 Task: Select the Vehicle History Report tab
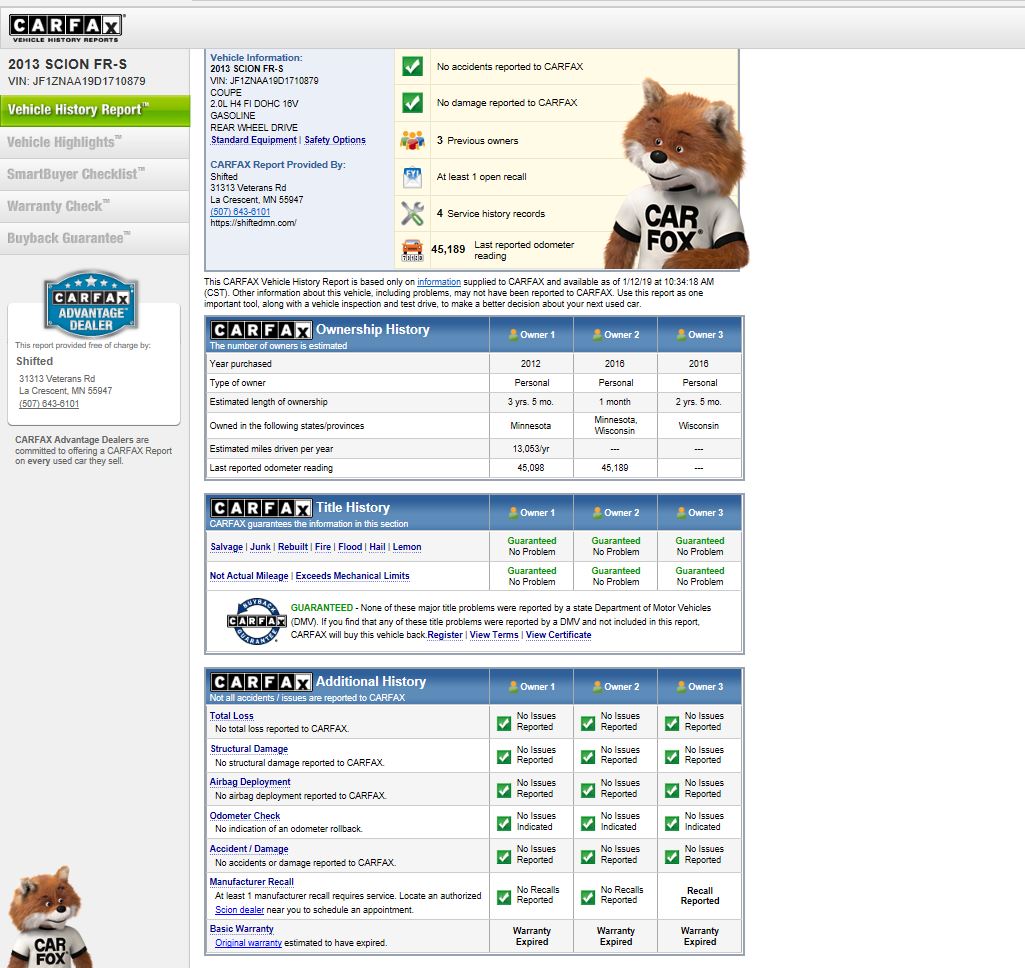point(95,110)
